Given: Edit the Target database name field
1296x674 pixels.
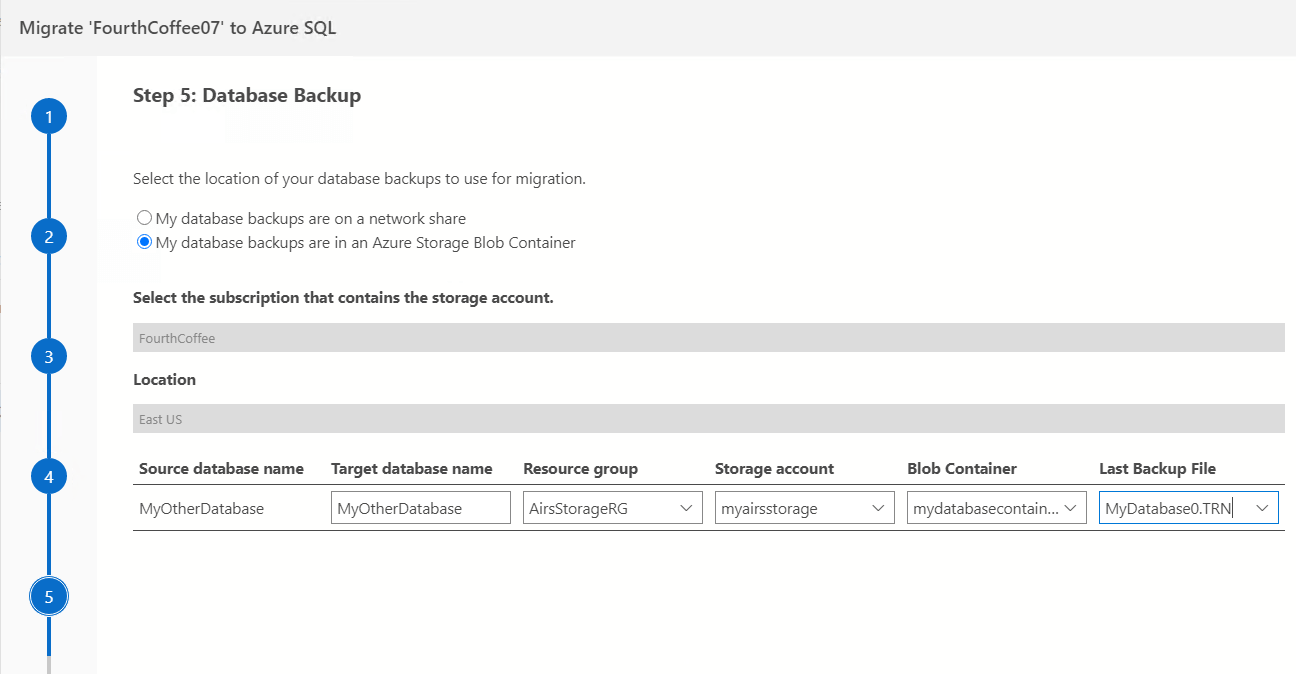Looking at the screenshot, I should (x=420, y=508).
